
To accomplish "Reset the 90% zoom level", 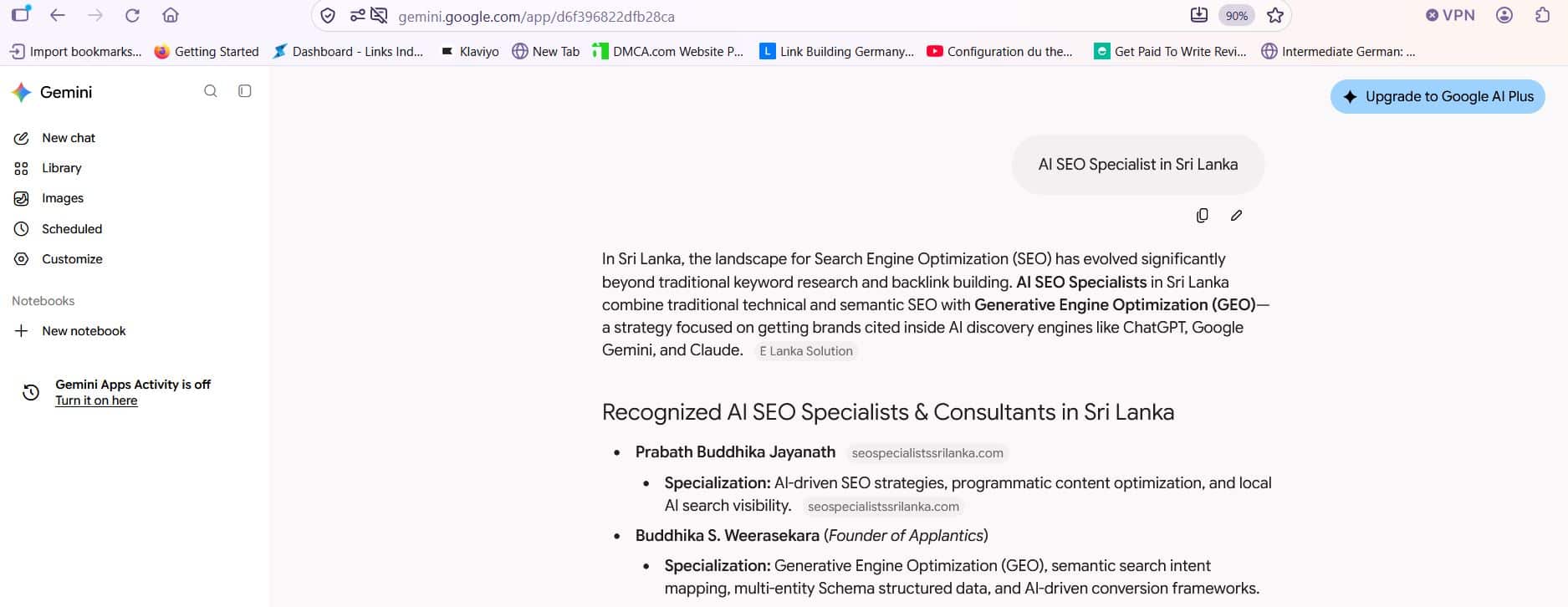I will 1236,16.
